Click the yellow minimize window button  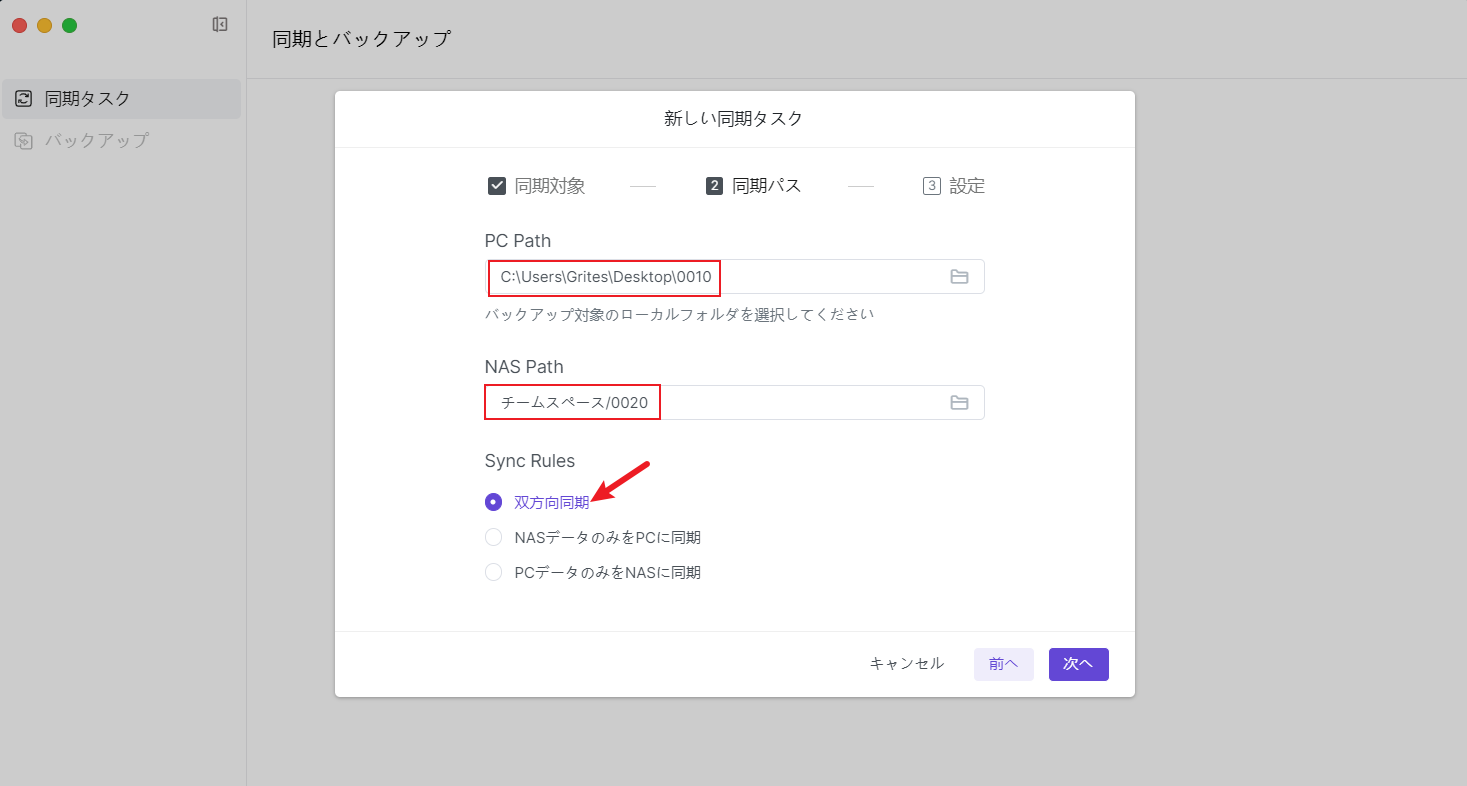pos(44,26)
